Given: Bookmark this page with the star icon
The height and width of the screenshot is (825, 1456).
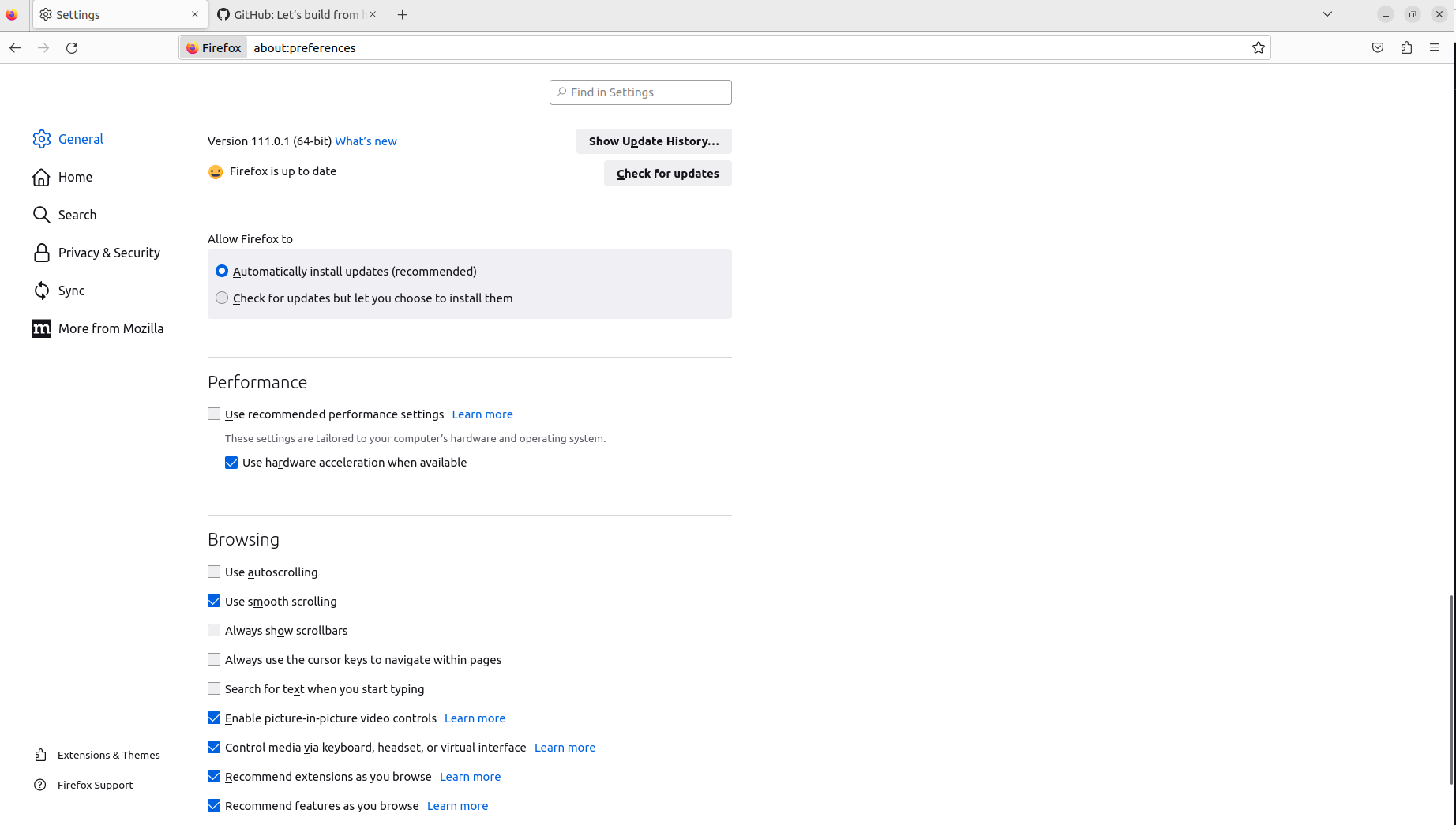Looking at the screenshot, I should (1258, 47).
